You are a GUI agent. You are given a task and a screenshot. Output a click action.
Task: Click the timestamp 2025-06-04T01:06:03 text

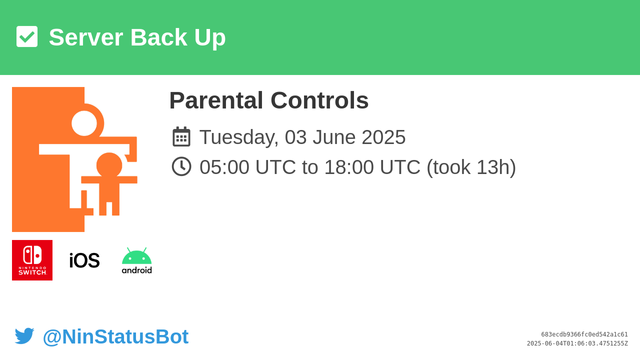(577, 344)
